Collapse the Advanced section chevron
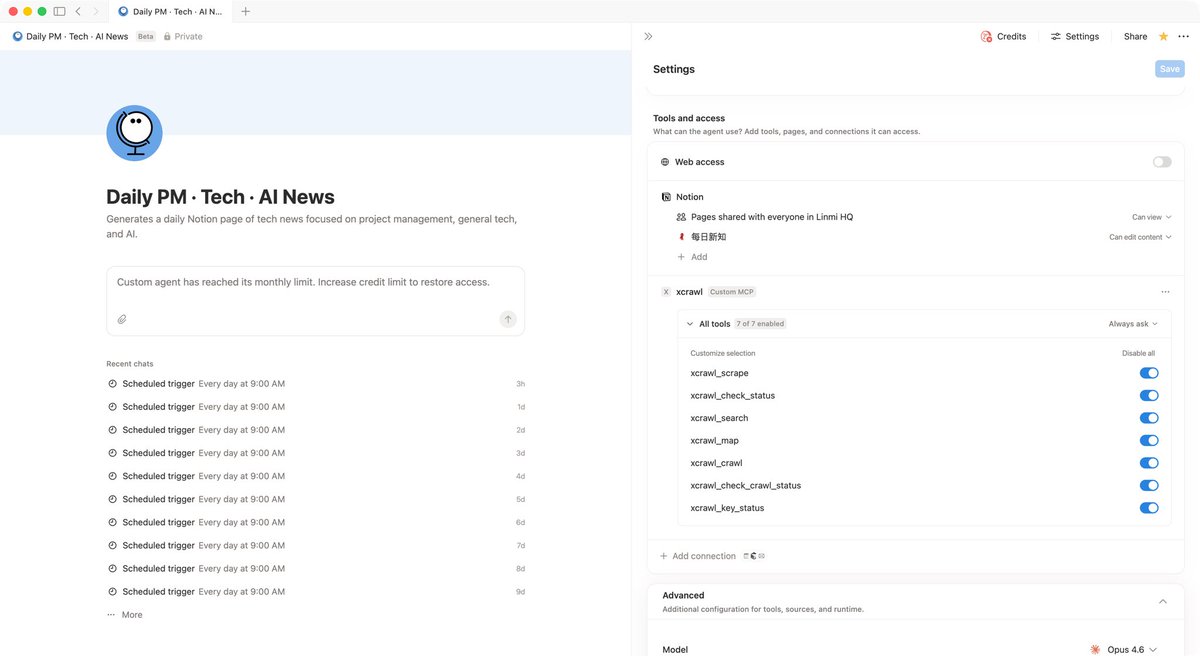1200x656 pixels. [x=1163, y=601]
